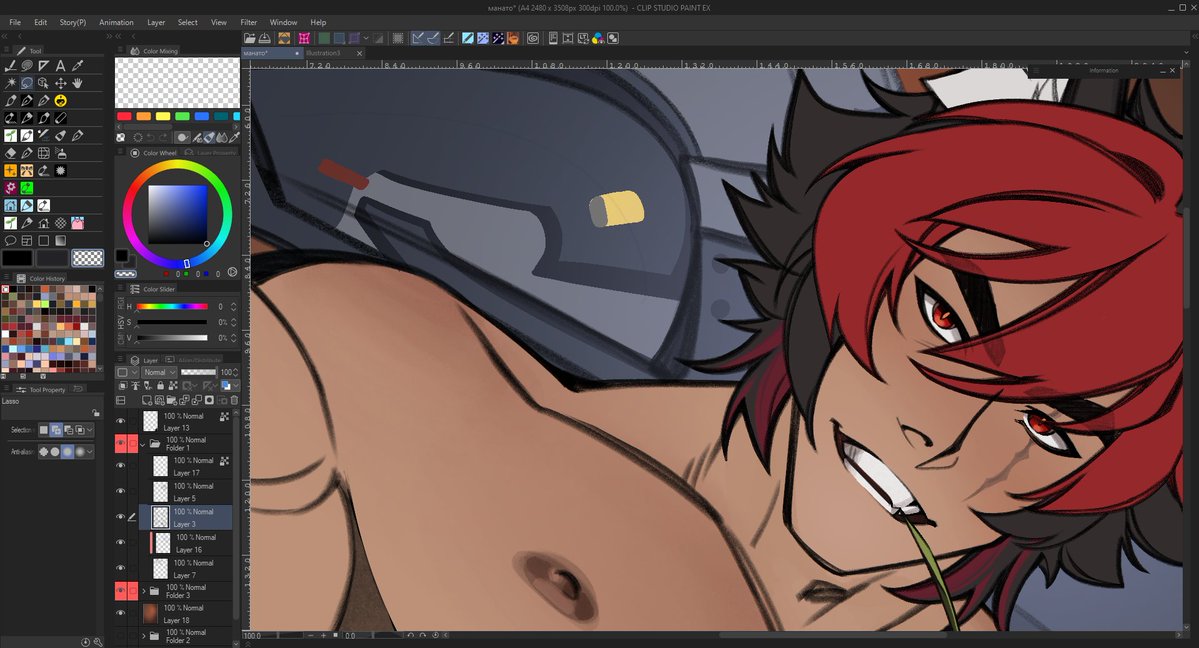This screenshot has height=648, width=1199.
Task: Select the black main color box
Action: [x=17, y=259]
